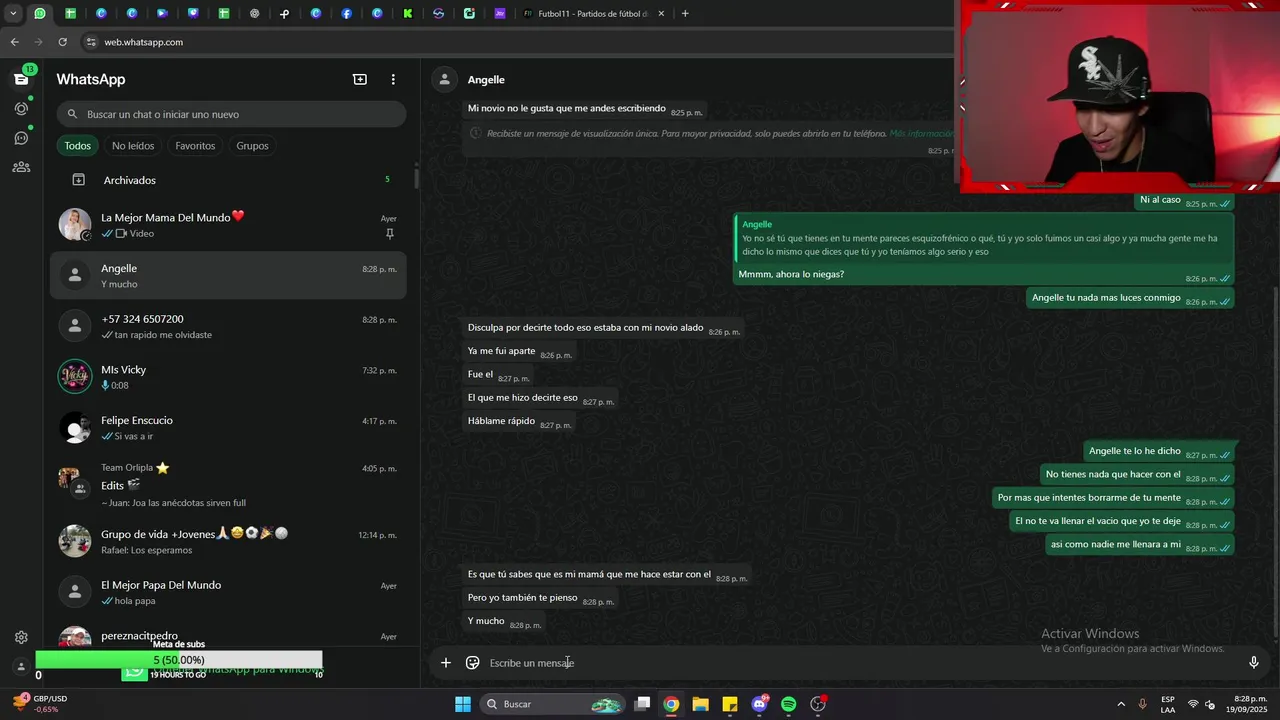1280x720 pixels.
Task: Open Grupo de vida +Jovenes chat
Action: tap(228, 541)
